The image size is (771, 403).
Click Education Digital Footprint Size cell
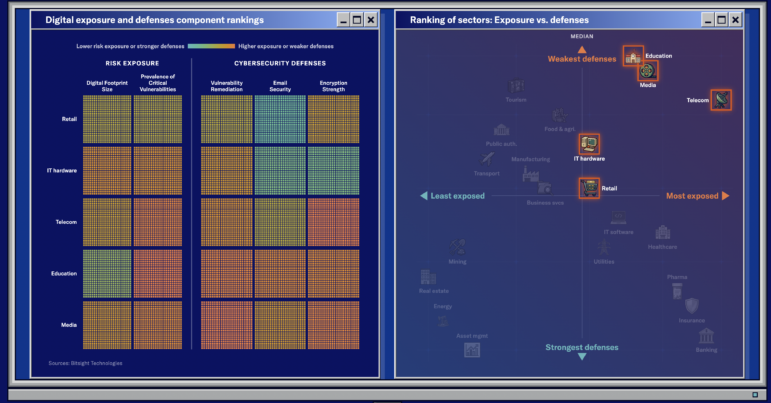[x=107, y=274]
